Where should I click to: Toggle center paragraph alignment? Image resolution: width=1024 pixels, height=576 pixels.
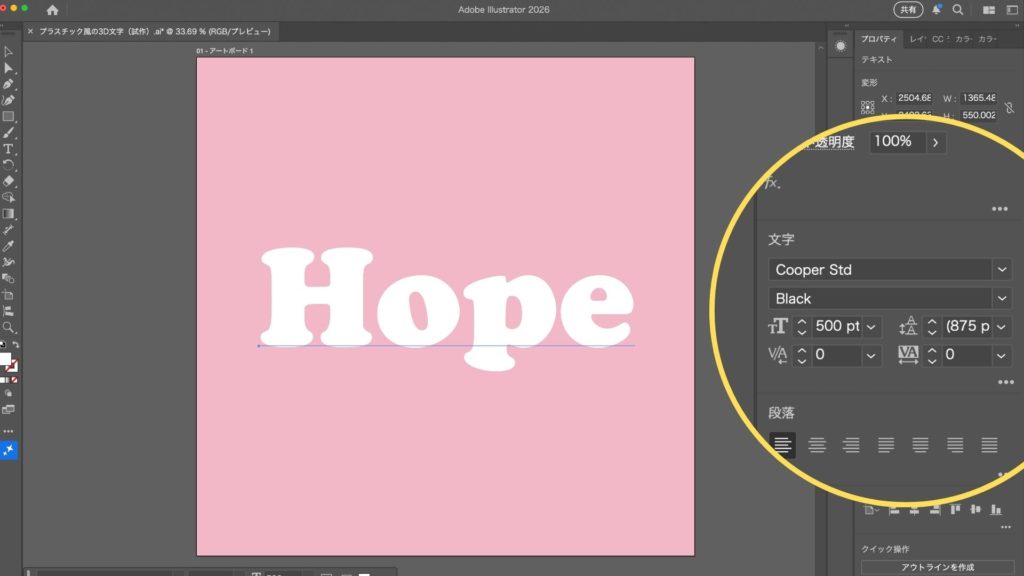(817, 445)
